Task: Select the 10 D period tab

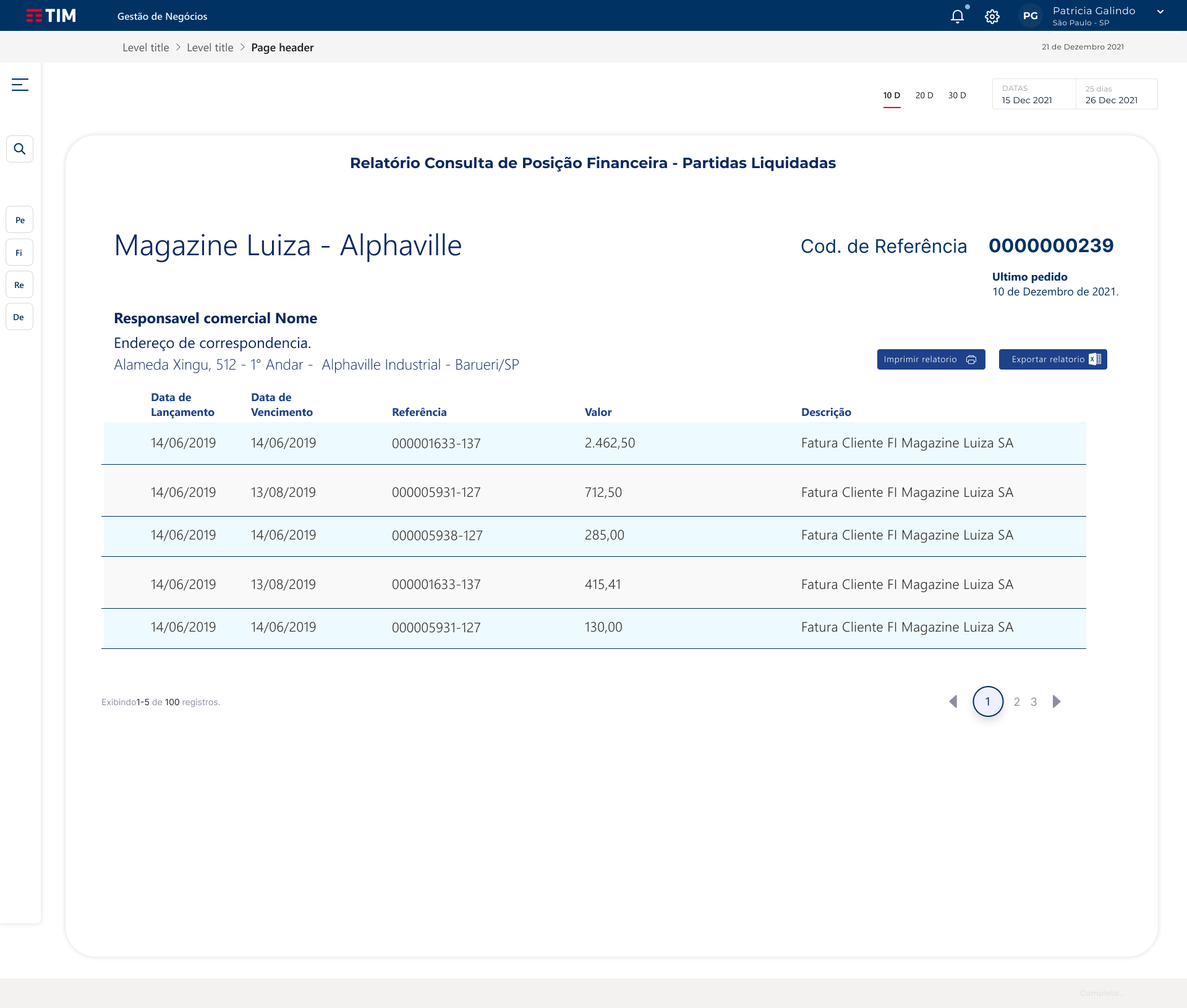Action: click(891, 95)
